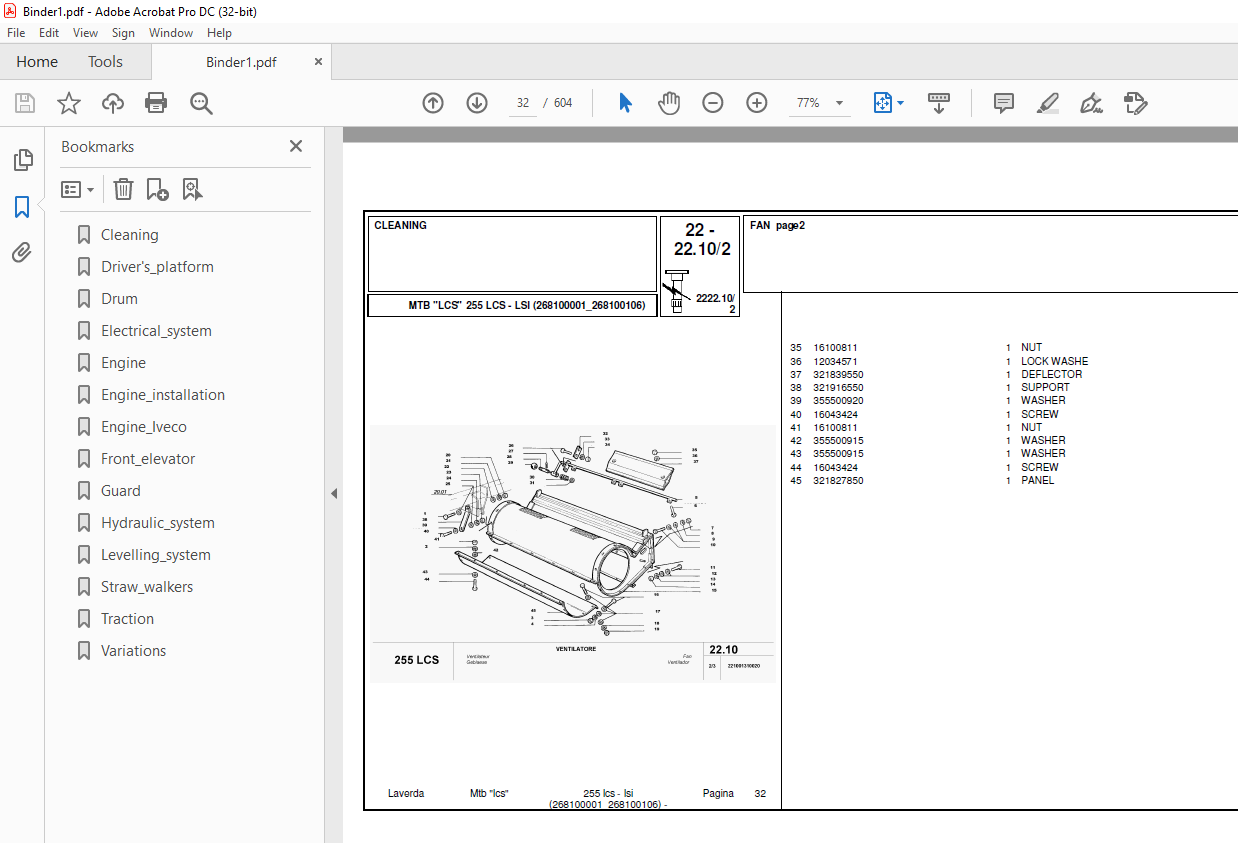Screen dimensions: 1238x843
Task: Enable scrolling mode icon
Action: (x=939, y=103)
